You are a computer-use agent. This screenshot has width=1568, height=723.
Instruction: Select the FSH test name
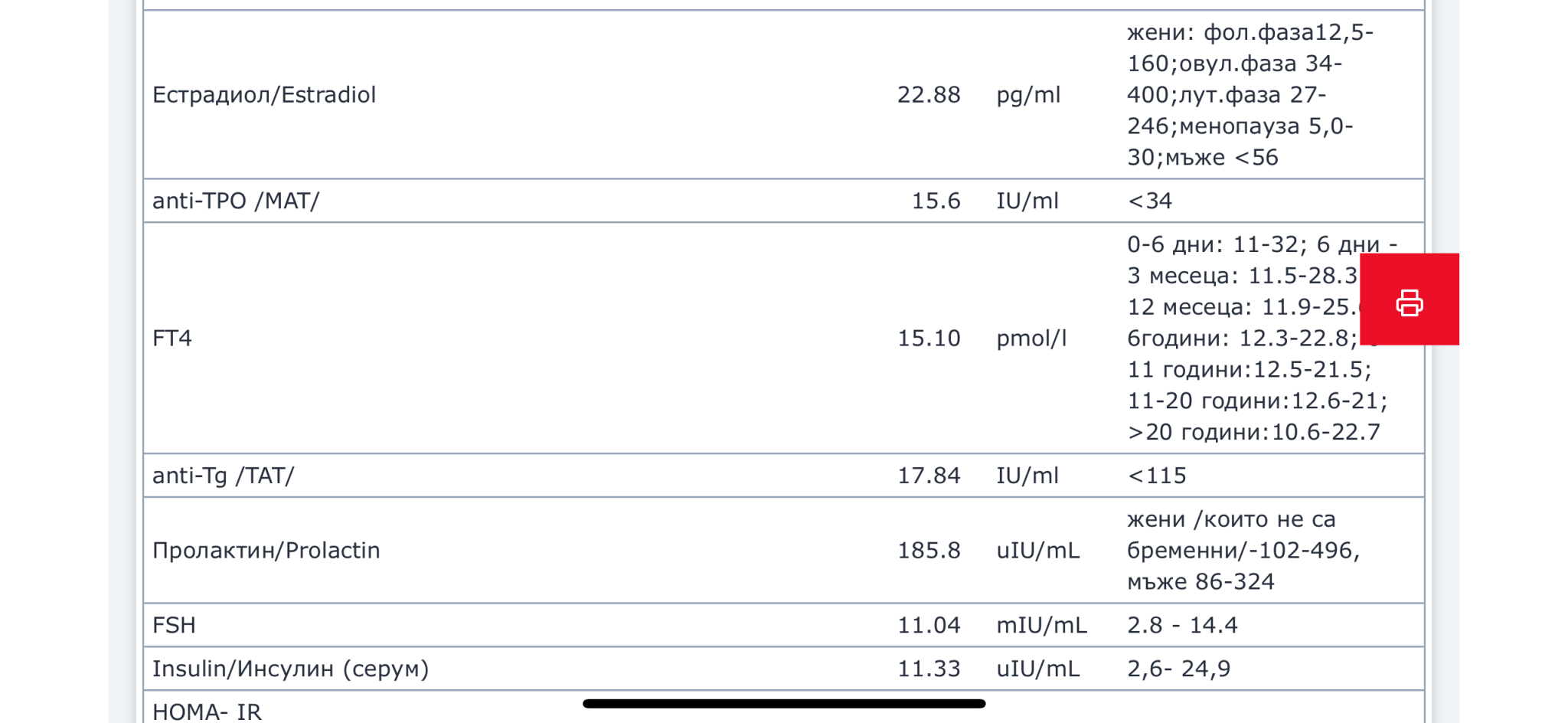point(174,625)
